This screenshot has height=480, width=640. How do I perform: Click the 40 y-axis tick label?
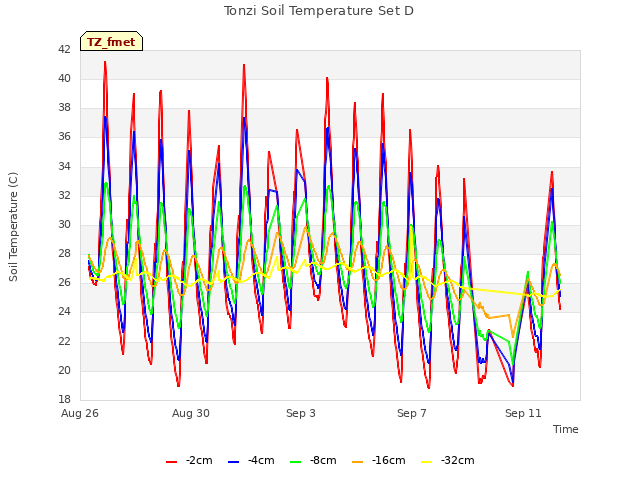(x=64, y=78)
